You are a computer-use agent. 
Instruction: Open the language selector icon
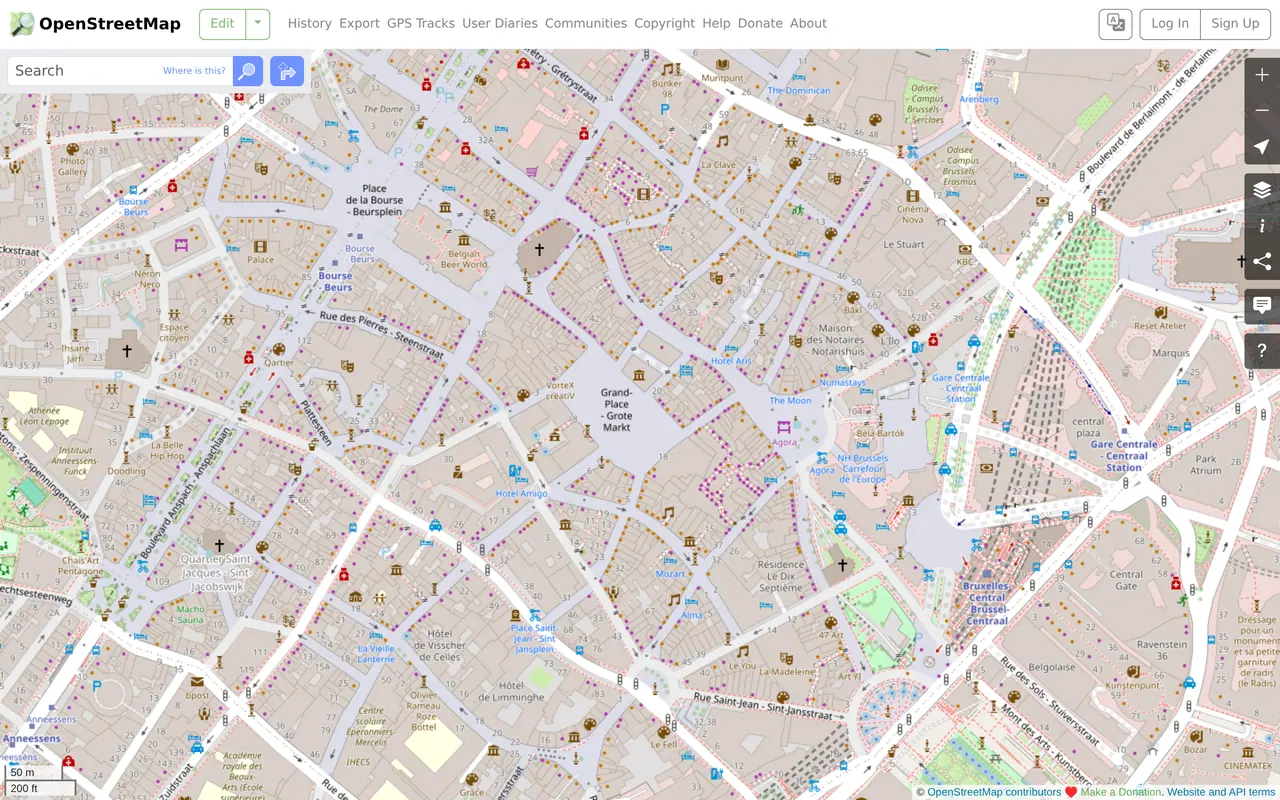click(x=1115, y=24)
